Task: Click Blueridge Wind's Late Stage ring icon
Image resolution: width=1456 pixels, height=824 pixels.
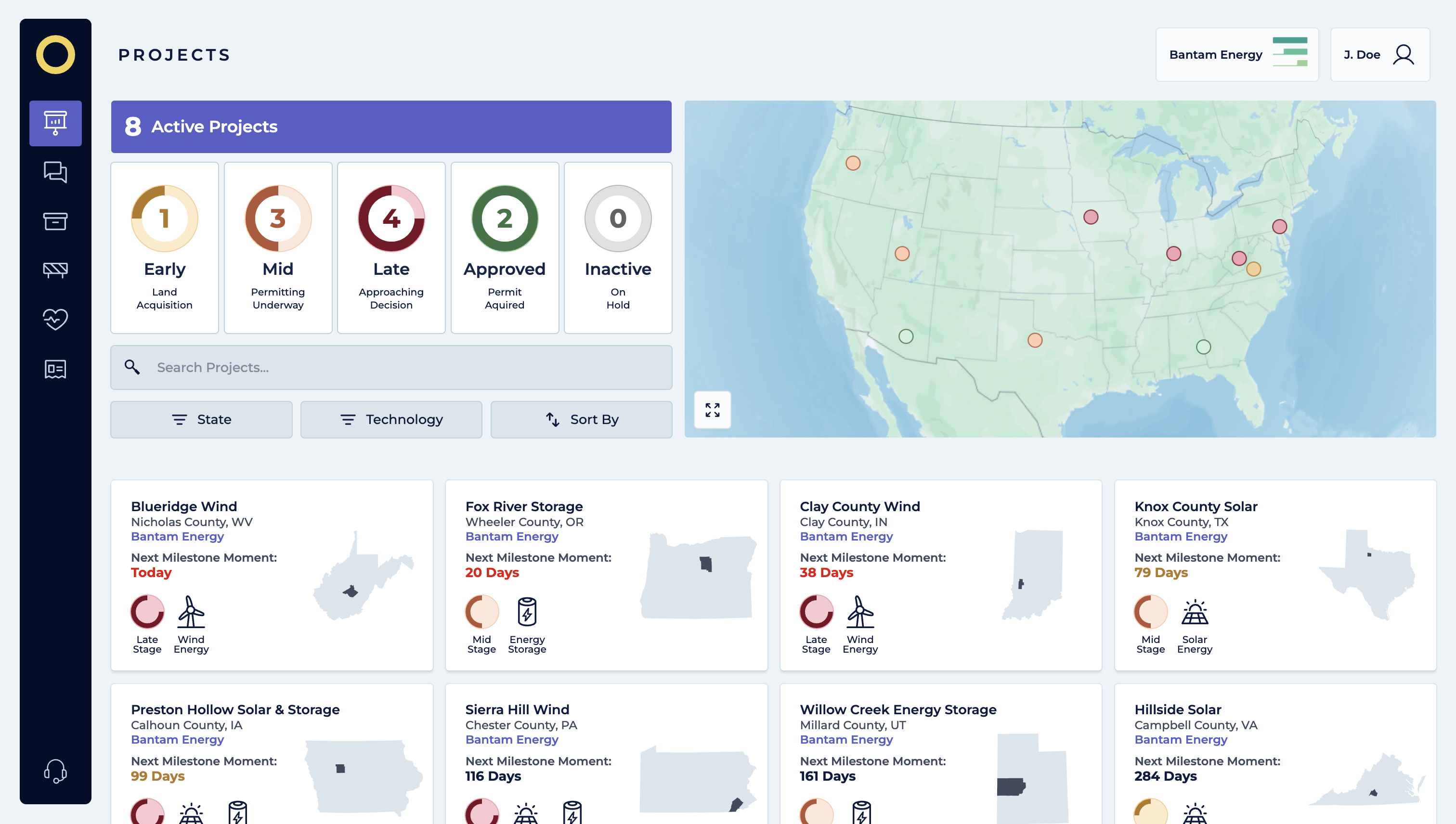Action: [147, 612]
